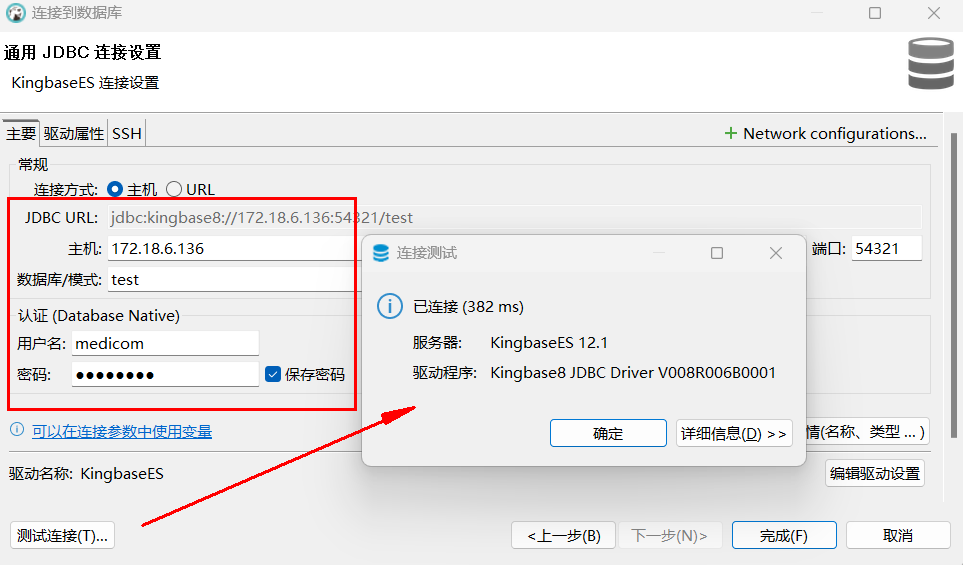The height and width of the screenshot is (565, 963).
Task: Click the <上一步(B) button
Action: click(564, 536)
